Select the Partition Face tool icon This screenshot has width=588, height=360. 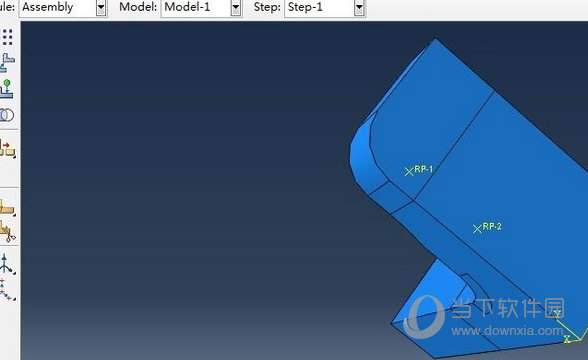(x=7, y=207)
